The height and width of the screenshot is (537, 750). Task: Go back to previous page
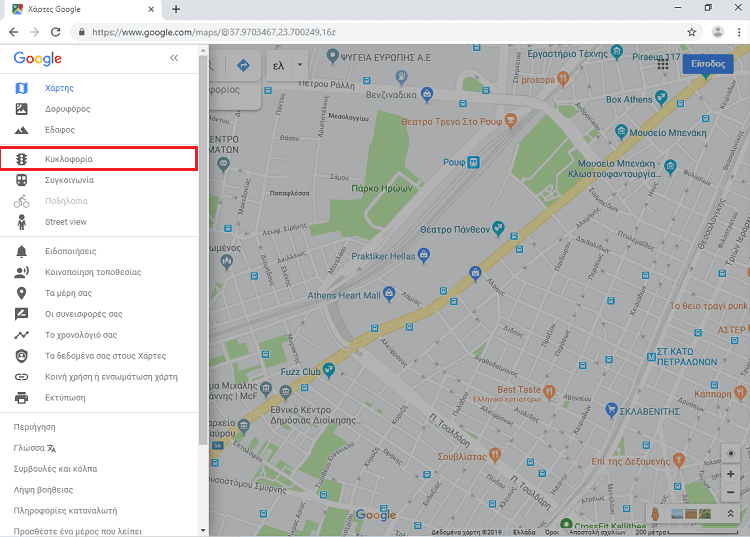pos(14,32)
